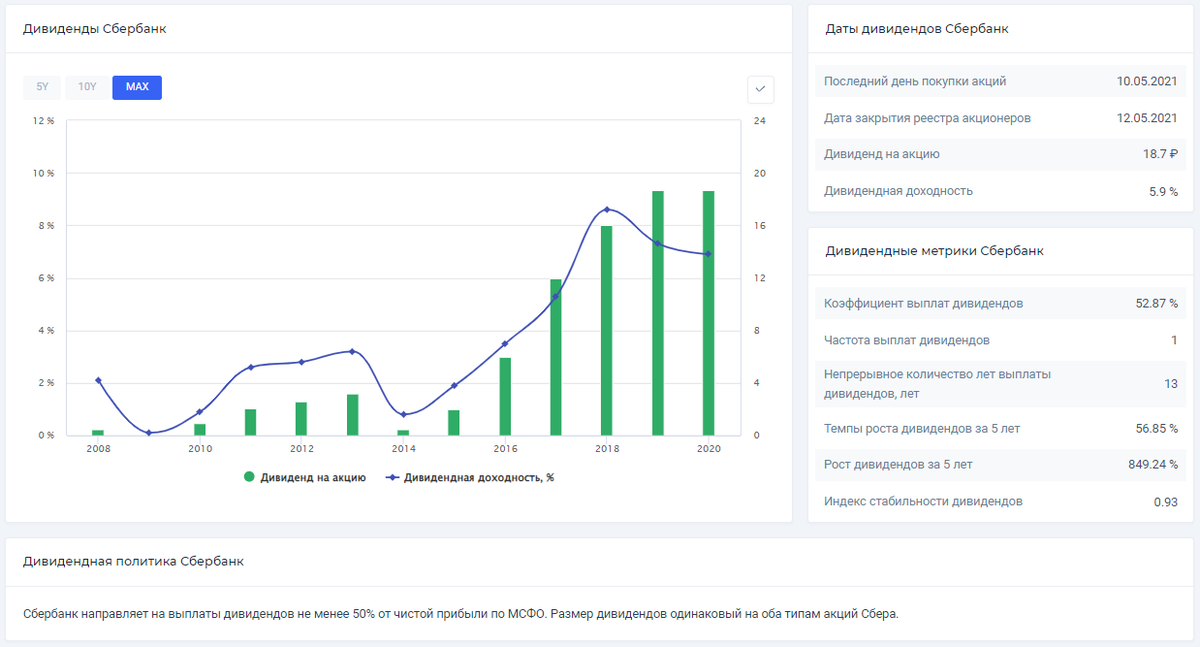This screenshot has width=1200, height=647.
Task: Click the 2020 green dividend bar
Action: (708, 313)
